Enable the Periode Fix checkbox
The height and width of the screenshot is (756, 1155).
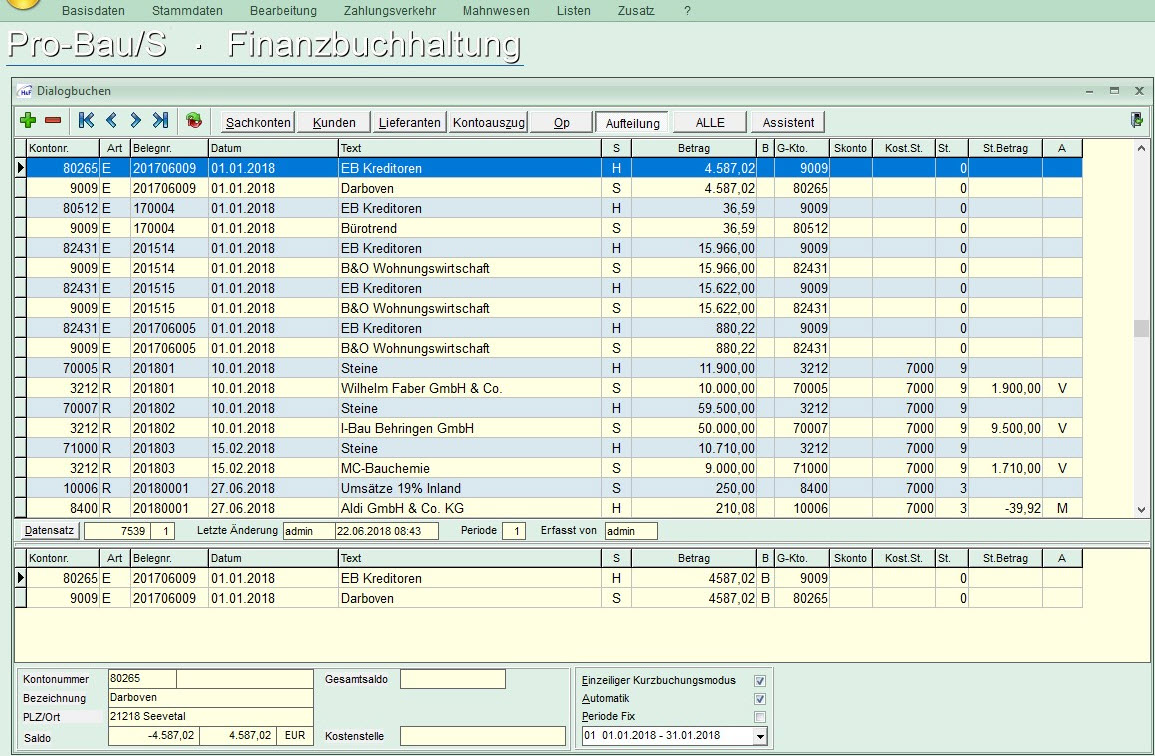pyautogui.click(x=760, y=717)
